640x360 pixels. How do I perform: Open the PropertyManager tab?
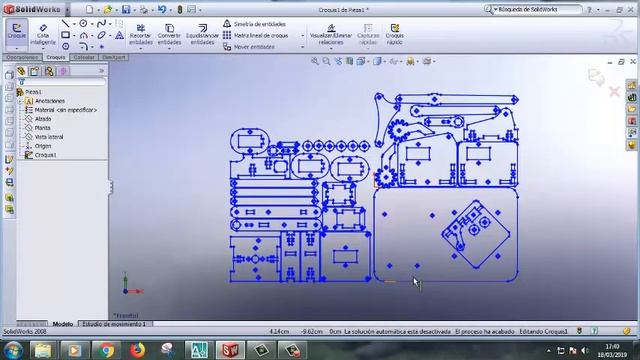pyautogui.click(x=35, y=71)
